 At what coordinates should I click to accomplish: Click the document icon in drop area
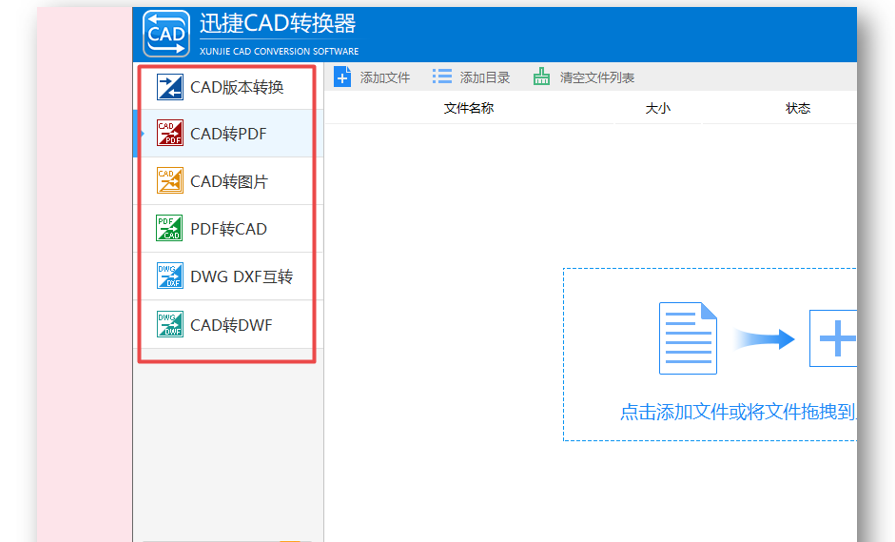[688, 338]
